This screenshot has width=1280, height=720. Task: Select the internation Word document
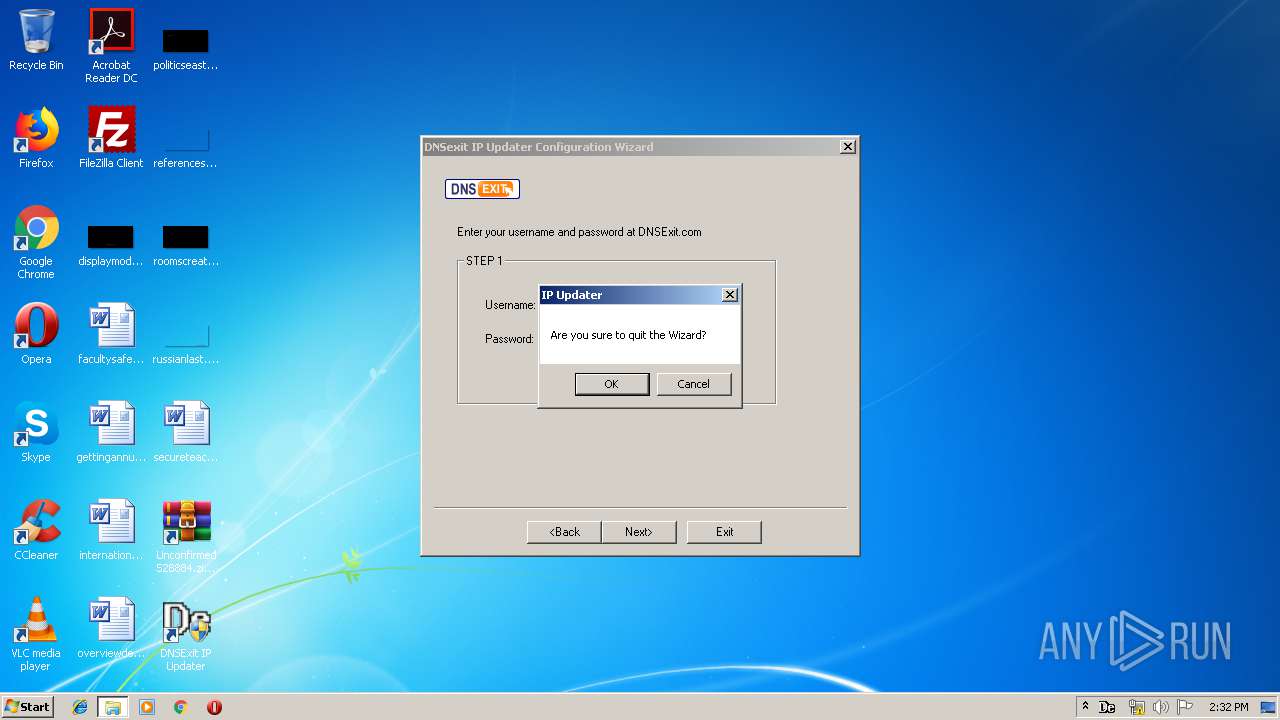tap(111, 530)
